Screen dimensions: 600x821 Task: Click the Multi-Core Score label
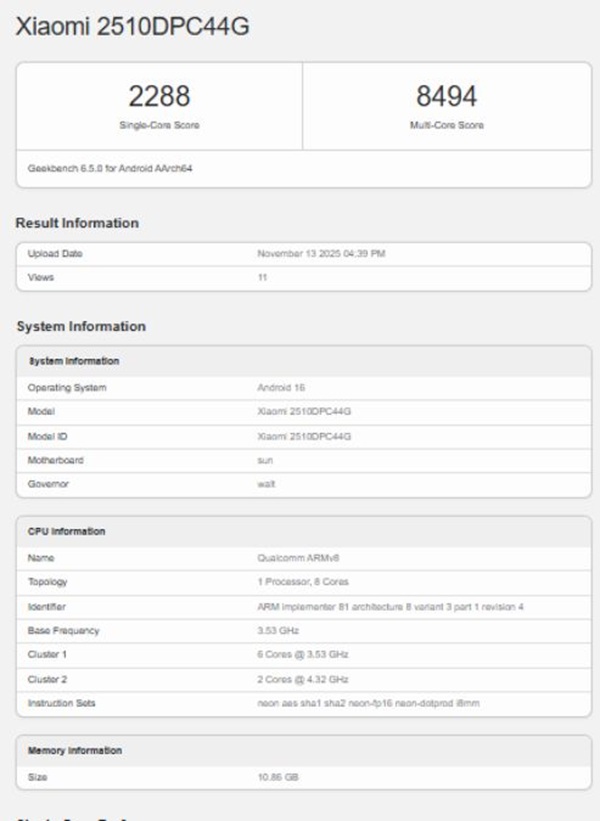446,125
